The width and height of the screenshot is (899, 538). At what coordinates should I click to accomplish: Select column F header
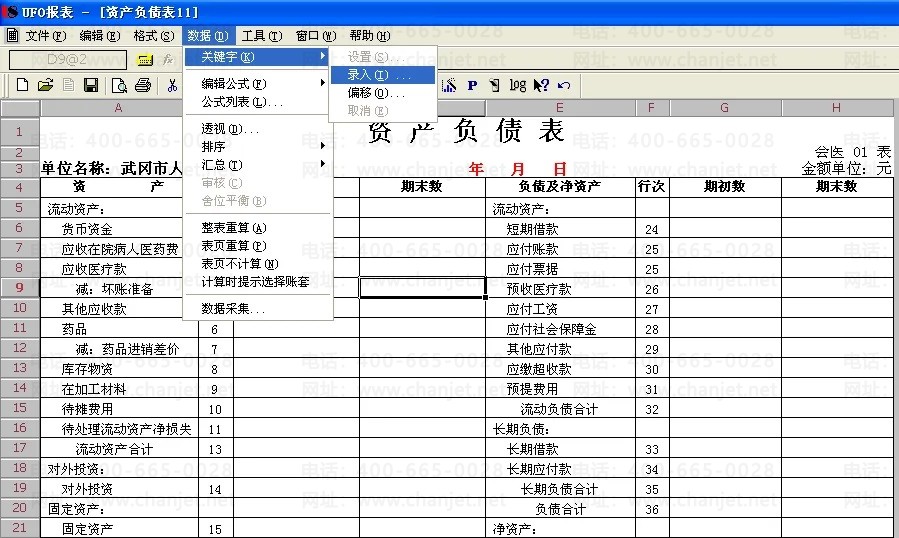pos(652,108)
